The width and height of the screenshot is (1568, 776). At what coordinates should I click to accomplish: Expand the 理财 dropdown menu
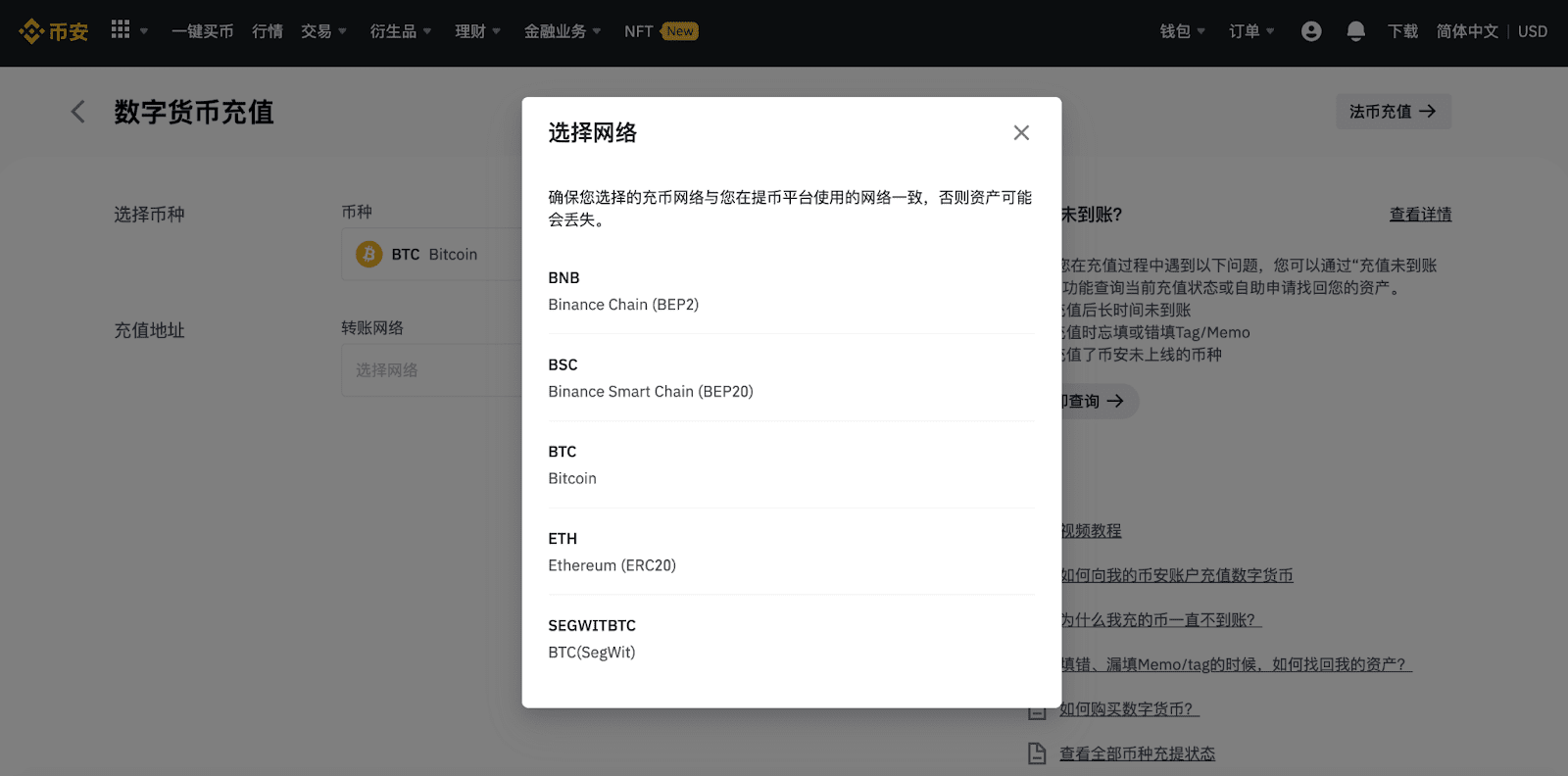coord(478,31)
